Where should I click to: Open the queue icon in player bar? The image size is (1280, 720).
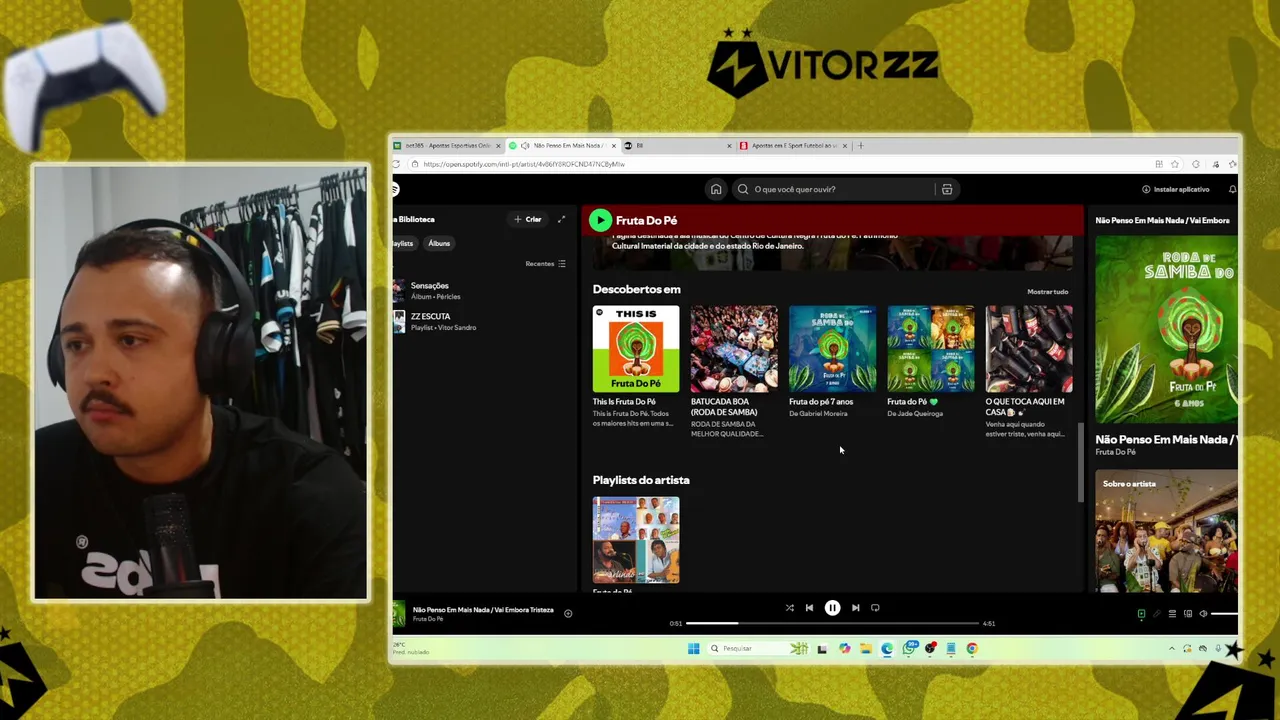pyautogui.click(x=1172, y=614)
